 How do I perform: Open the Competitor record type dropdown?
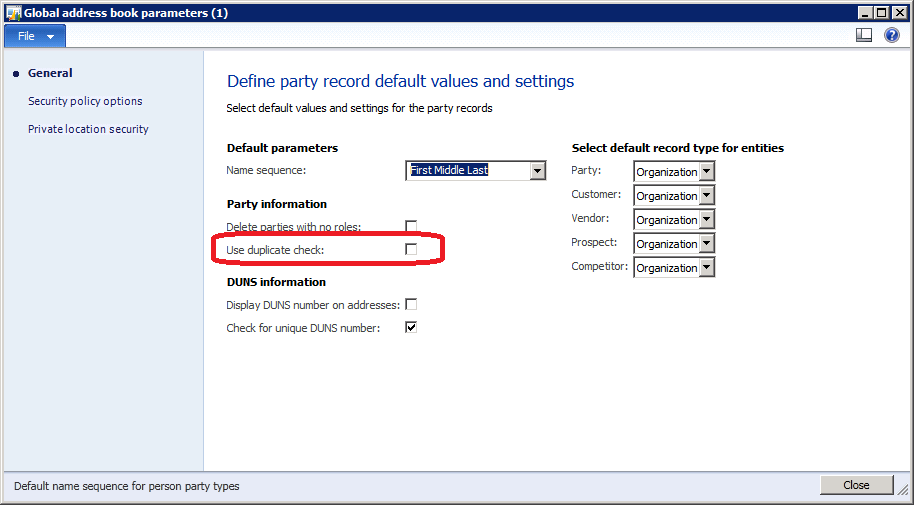point(707,267)
